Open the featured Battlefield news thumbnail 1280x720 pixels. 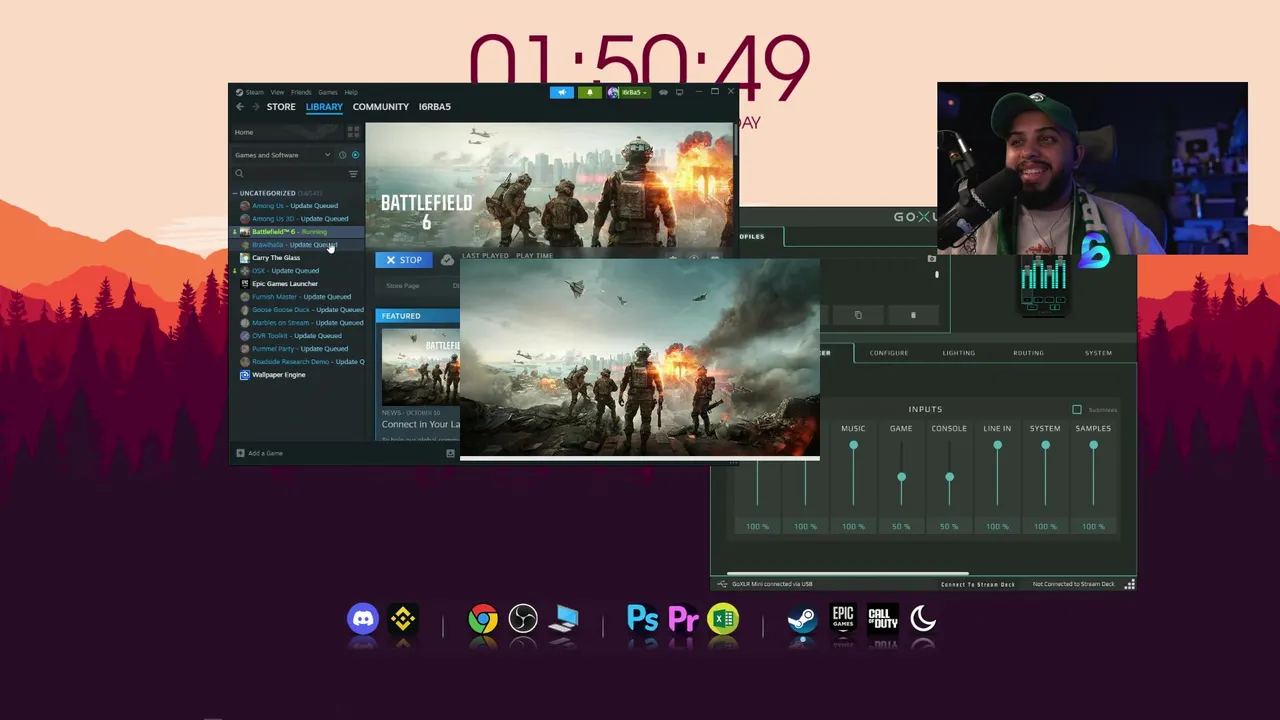[x=421, y=366]
